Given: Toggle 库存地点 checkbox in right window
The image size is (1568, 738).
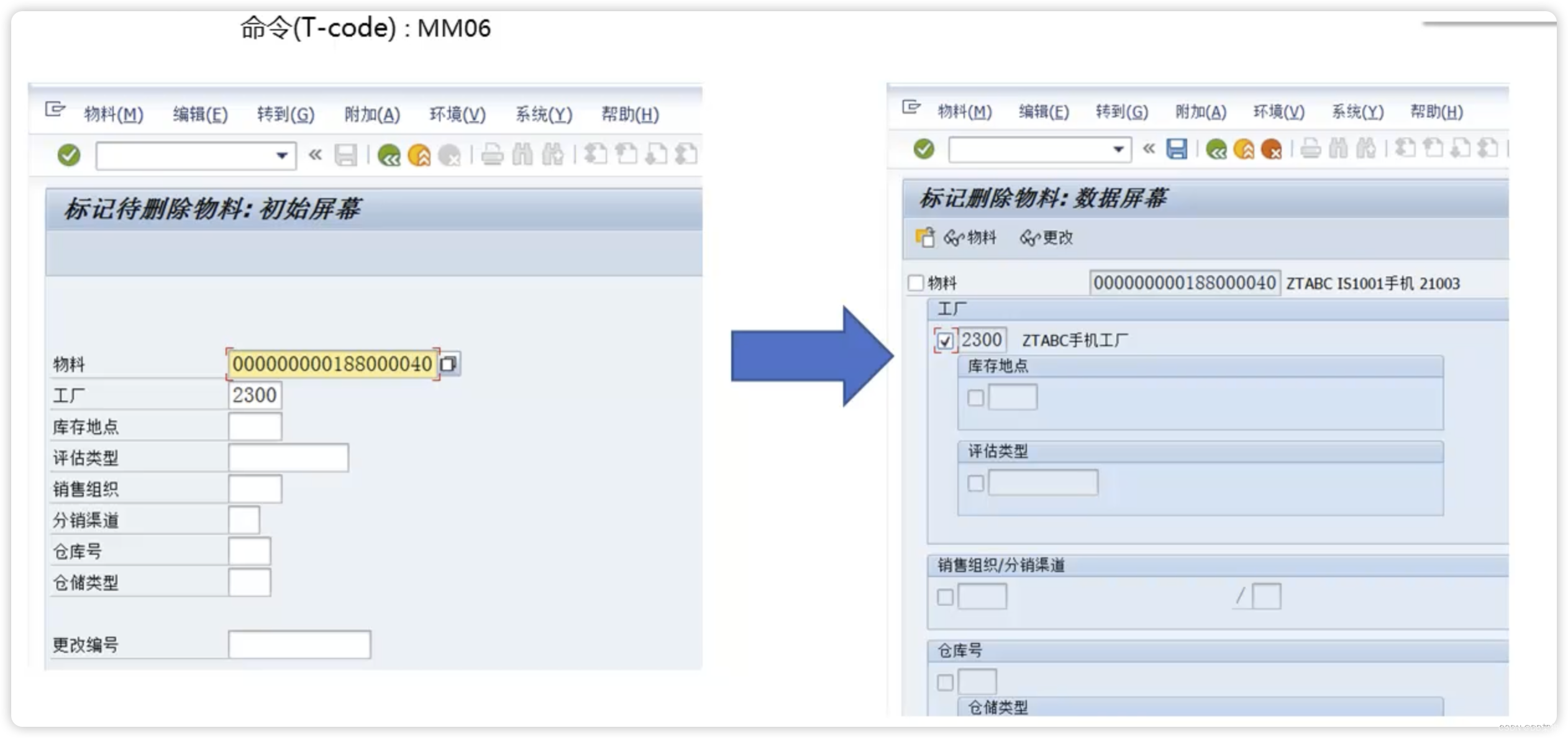Looking at the screenshot, I should tap(975, 398).
